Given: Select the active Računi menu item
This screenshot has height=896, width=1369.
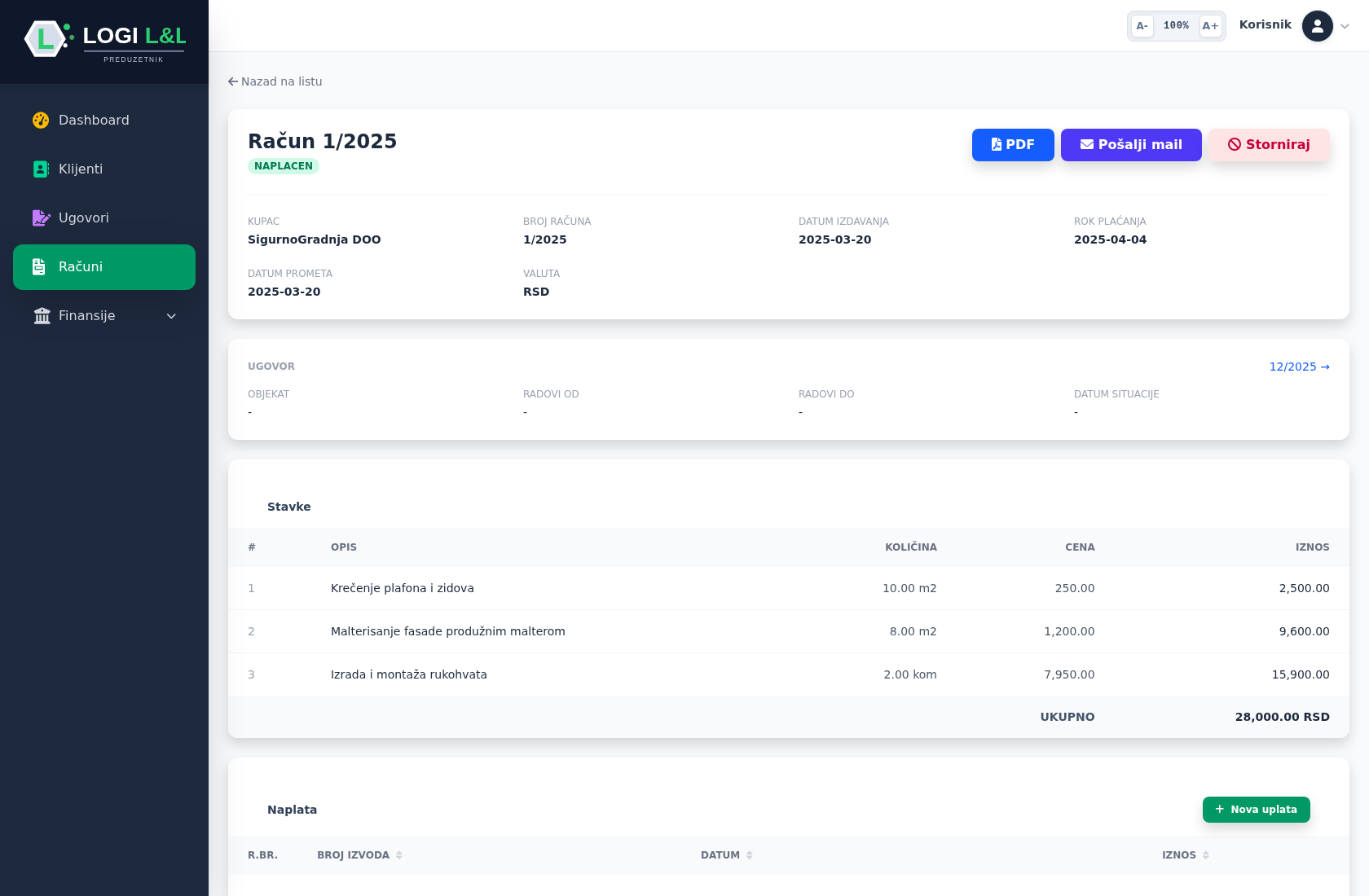Looking at the screenshot, I should [104, 267].
